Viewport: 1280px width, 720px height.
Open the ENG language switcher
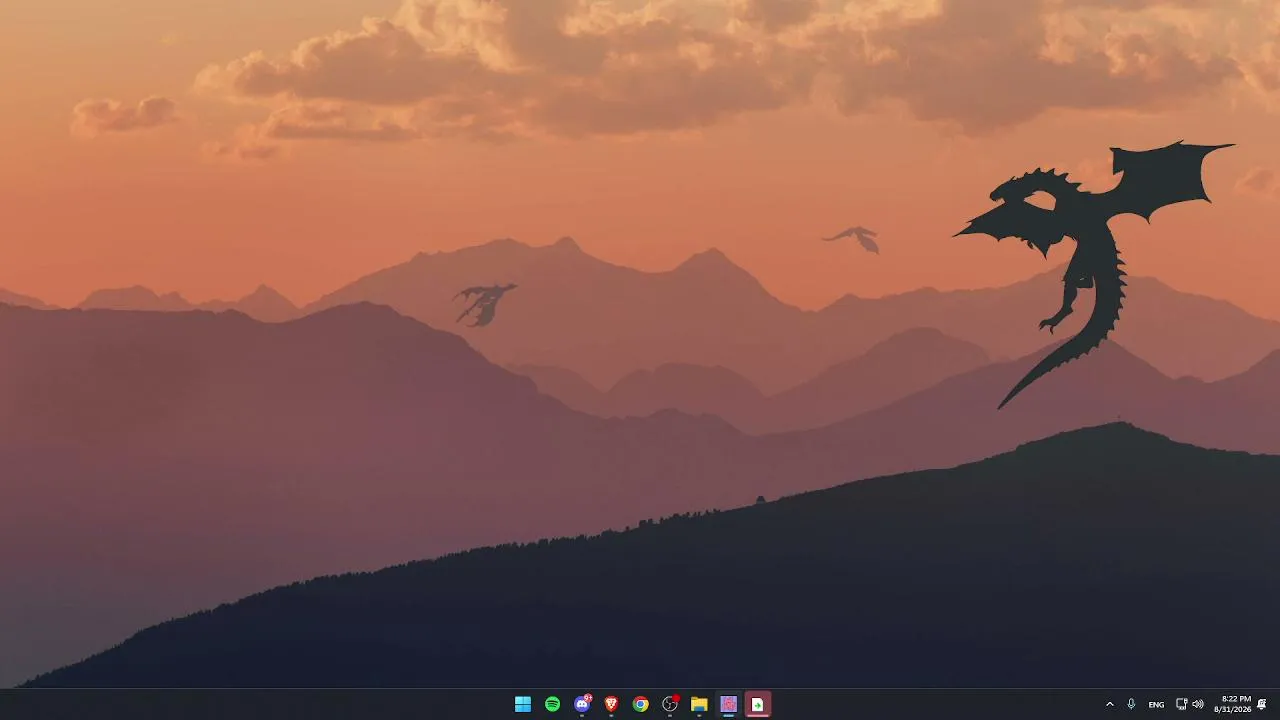point(1156,704)
